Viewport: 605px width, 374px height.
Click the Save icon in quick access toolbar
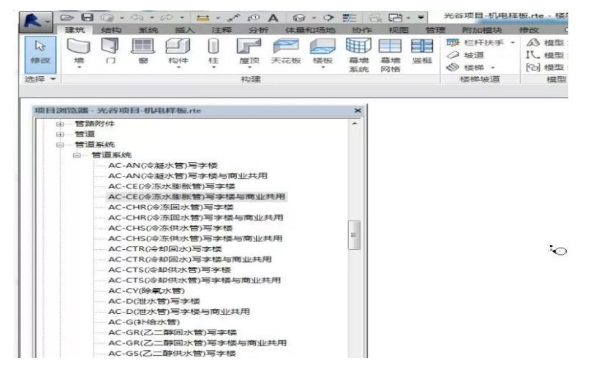(x=88, y=17)
